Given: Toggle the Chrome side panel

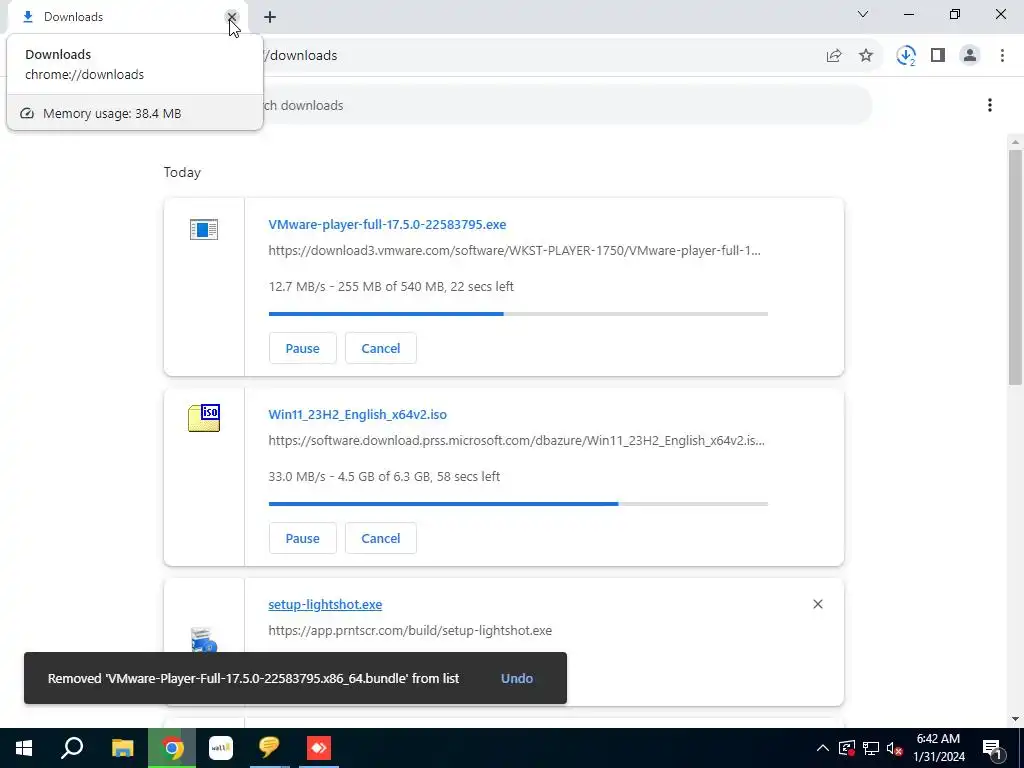Looking at the screenshot, I should pos(938,56).
